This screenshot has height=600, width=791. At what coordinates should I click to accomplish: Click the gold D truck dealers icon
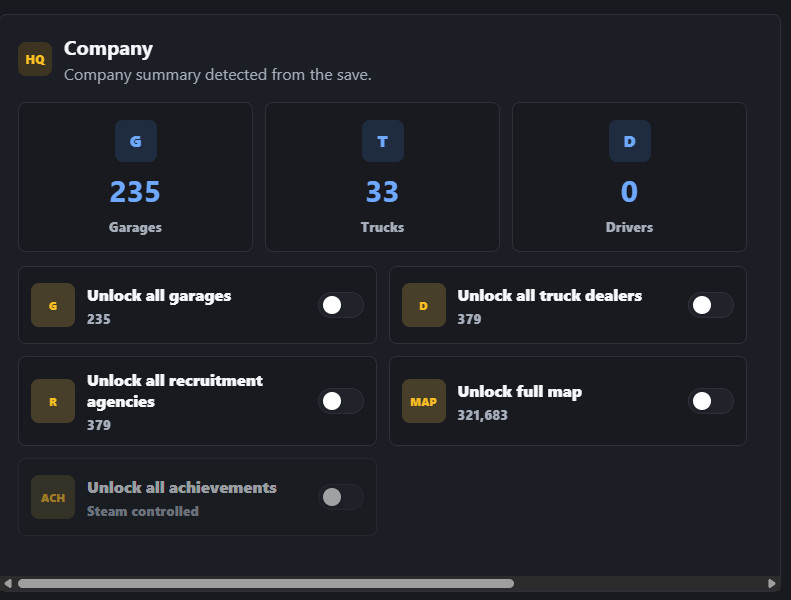coord(424,305)
